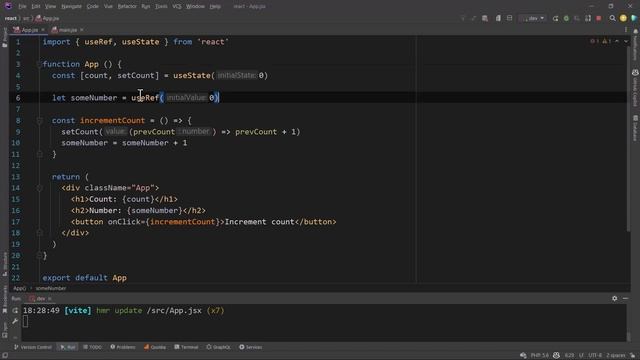Open the Terminal tool window
Screen dimensions: 640x360
click(x=186, y=347)
